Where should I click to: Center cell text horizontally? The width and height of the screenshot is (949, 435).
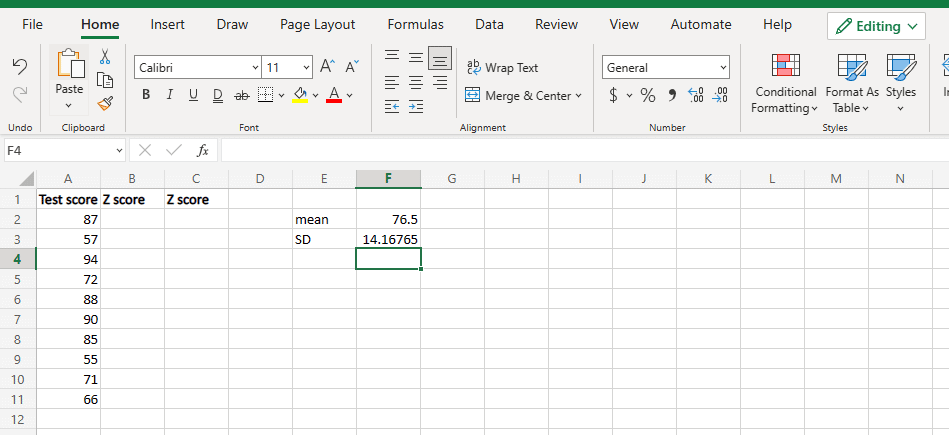416,82
